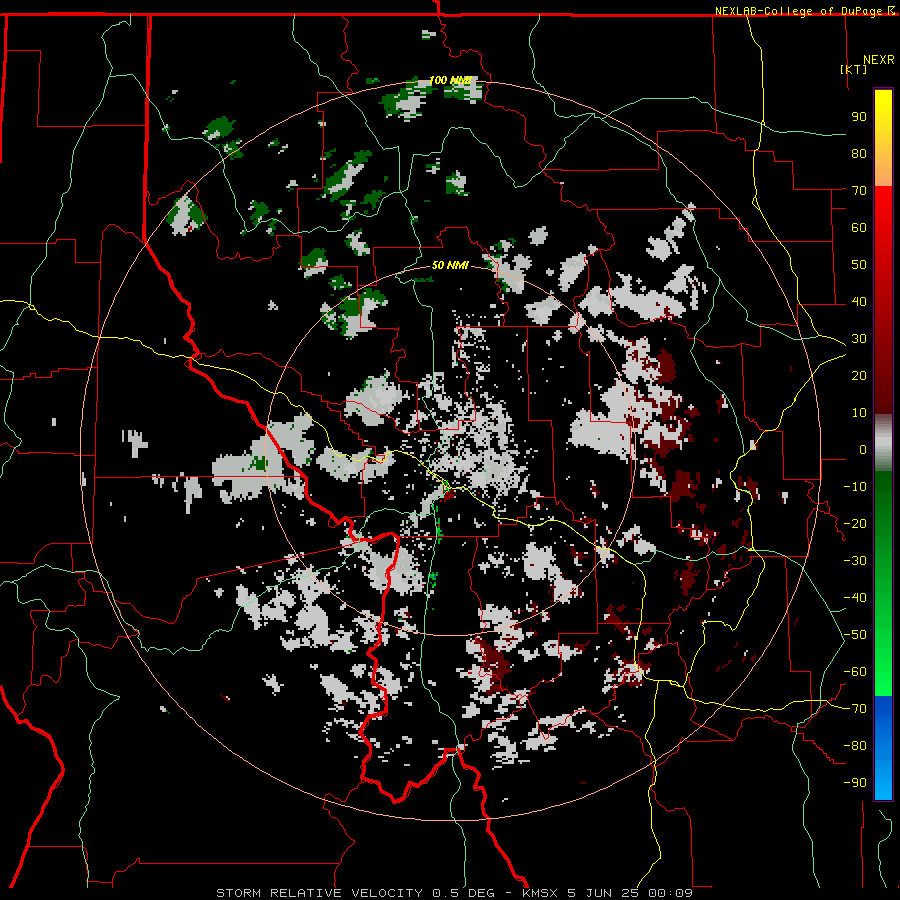The image size is (900, 900).
Task: Click the 70 value on the velocity scale
Action: point(859,191)
